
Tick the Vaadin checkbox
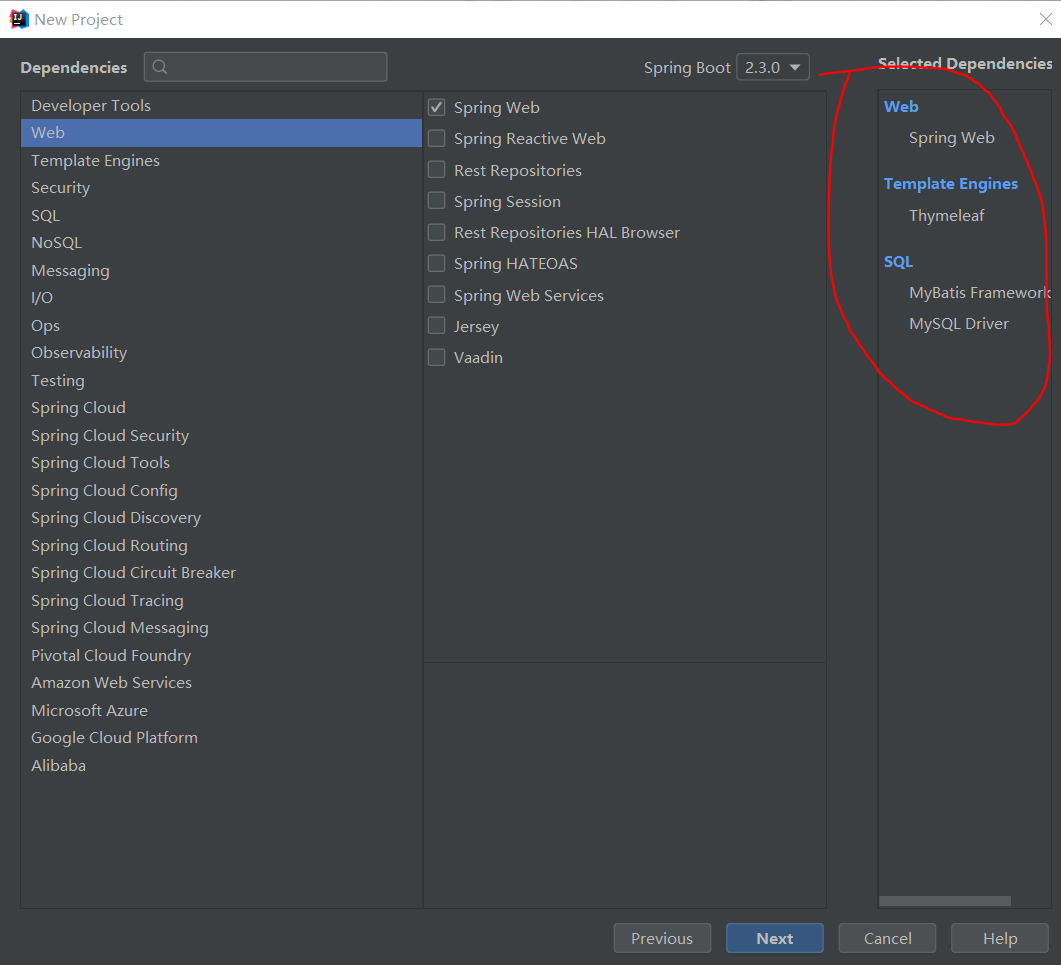coord(437,357)
